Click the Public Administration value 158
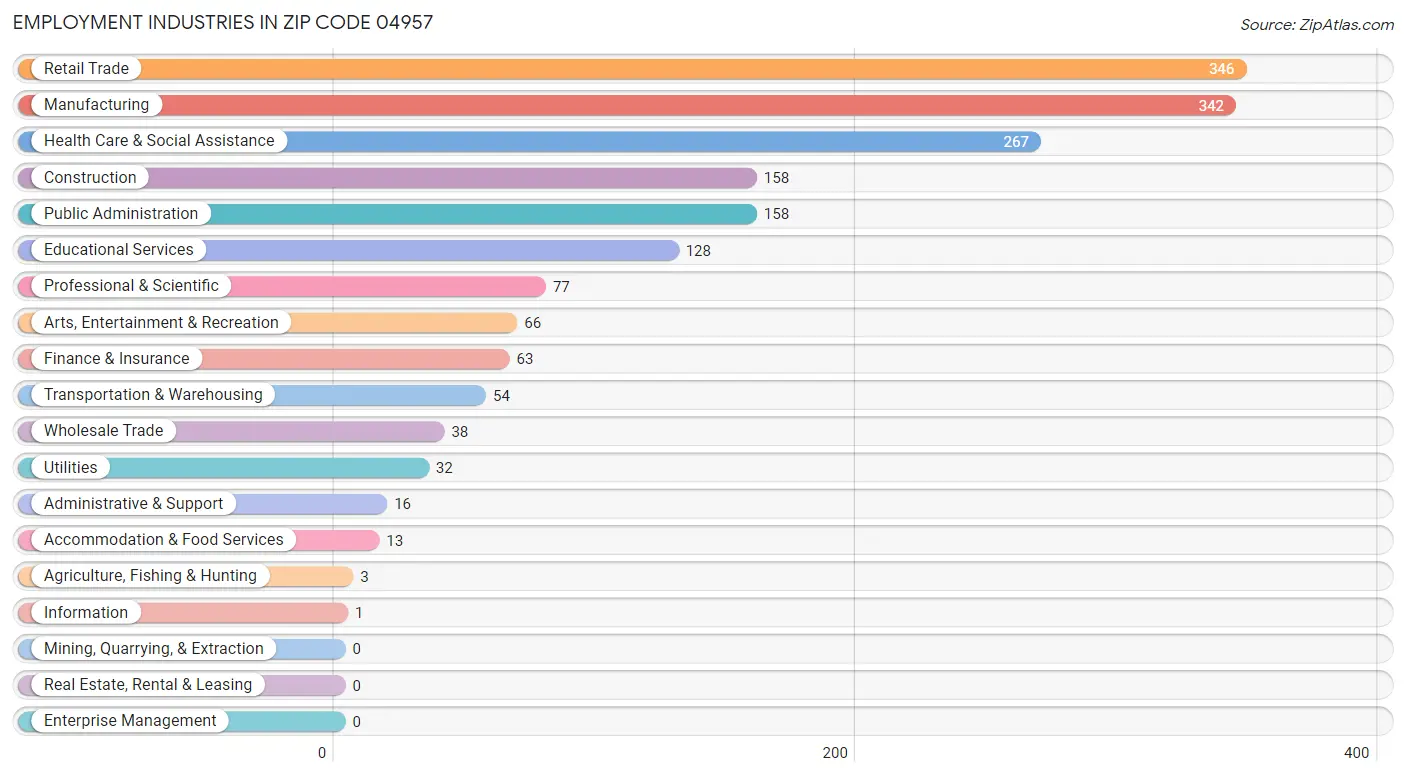 pyautogui.click(x=776, y=214)
